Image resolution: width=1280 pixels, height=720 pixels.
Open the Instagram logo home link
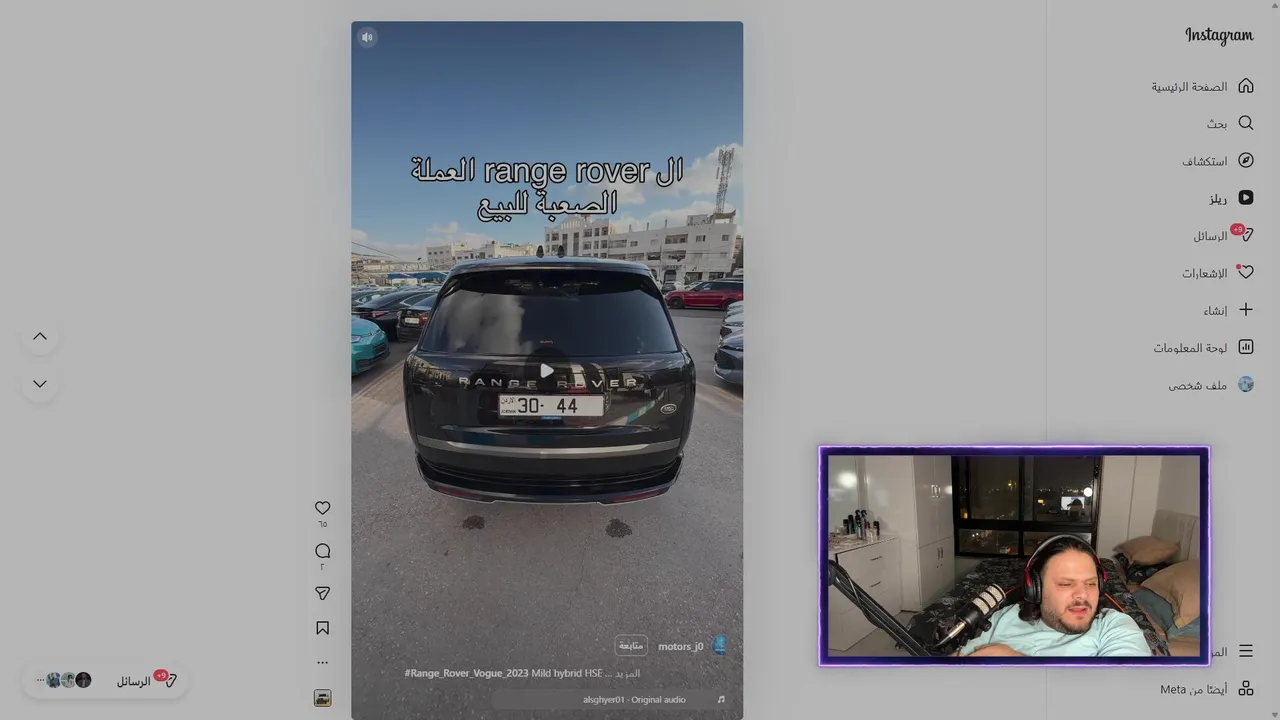1218,36
